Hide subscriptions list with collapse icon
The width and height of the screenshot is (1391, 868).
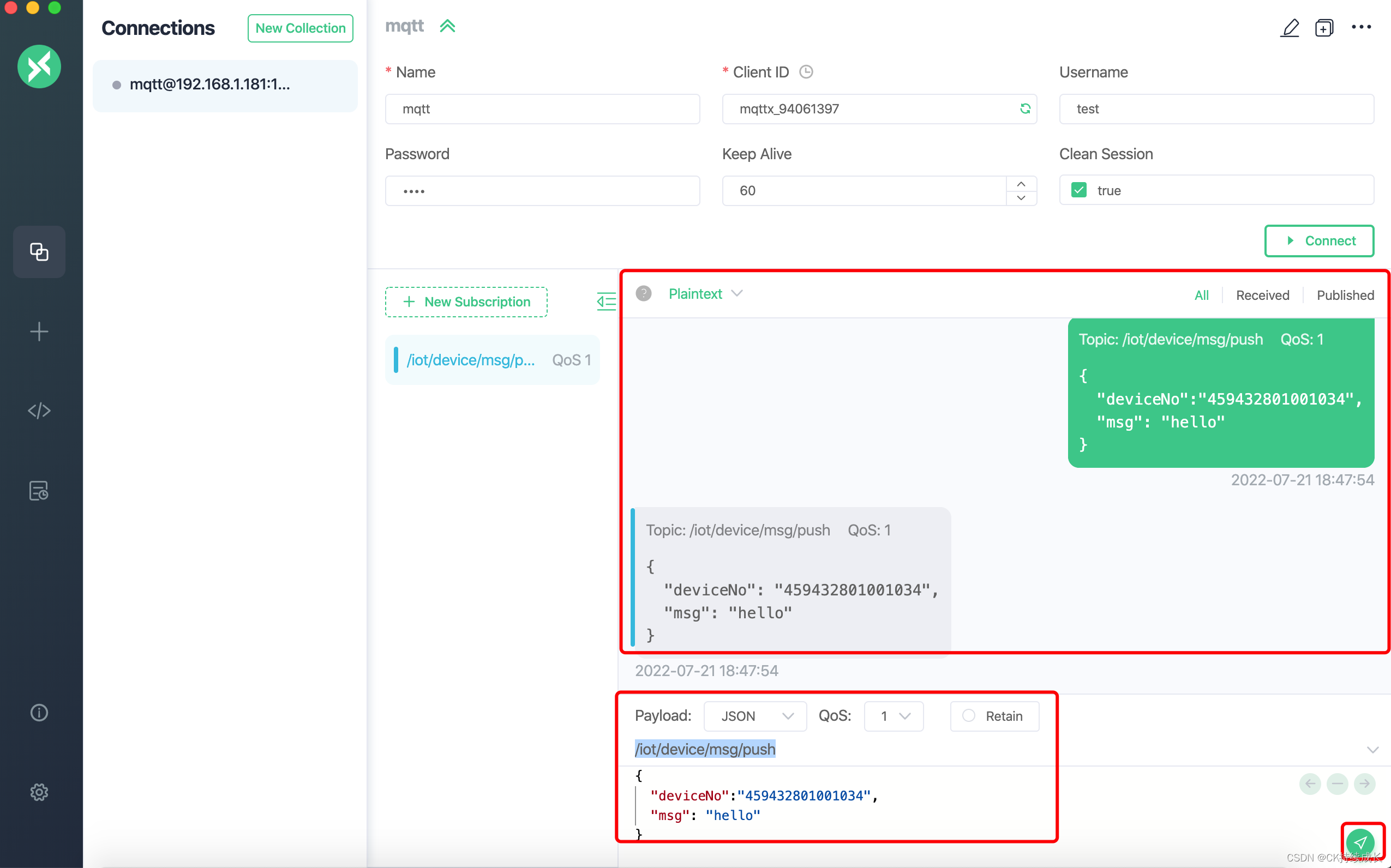click(606, 302)
